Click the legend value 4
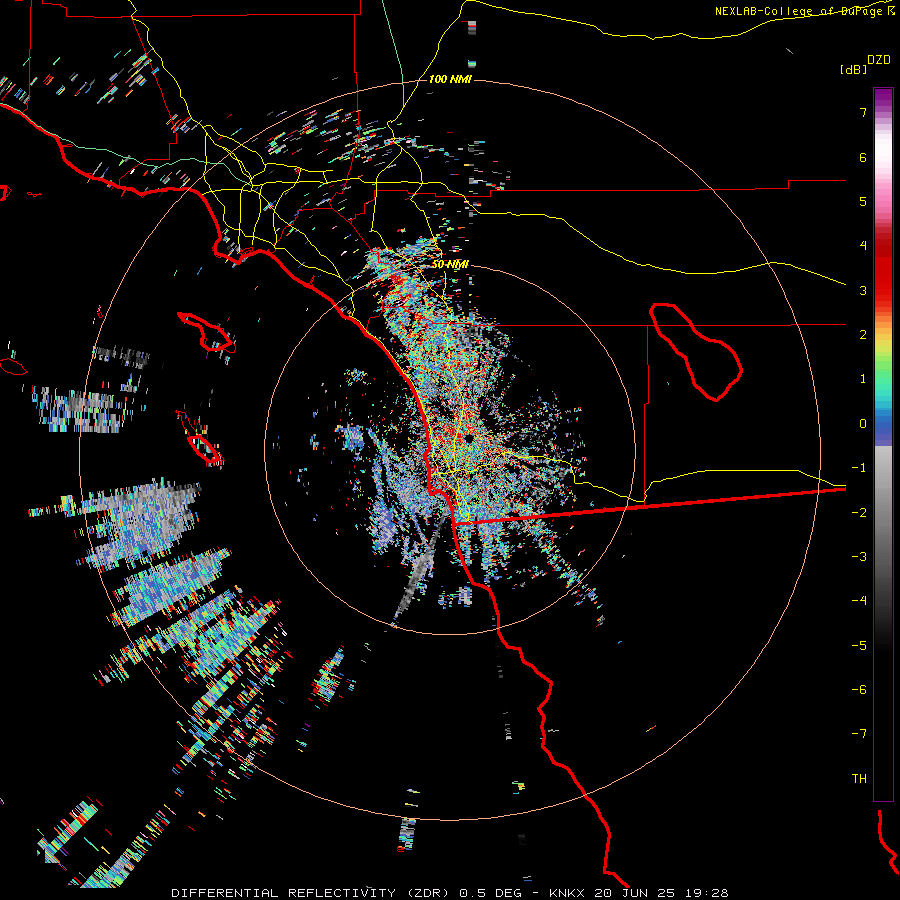The image size is (900, 900). point(863,246)
